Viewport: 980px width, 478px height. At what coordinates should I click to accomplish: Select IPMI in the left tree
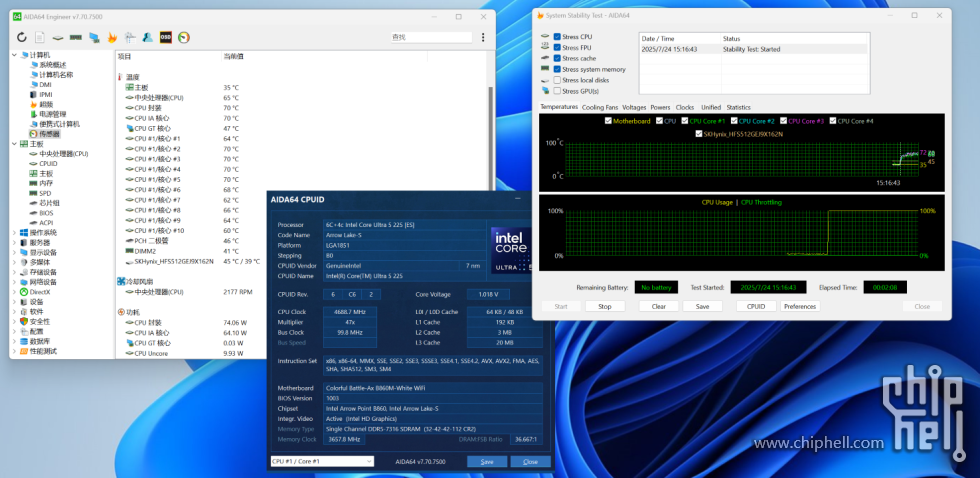[41, 94]
